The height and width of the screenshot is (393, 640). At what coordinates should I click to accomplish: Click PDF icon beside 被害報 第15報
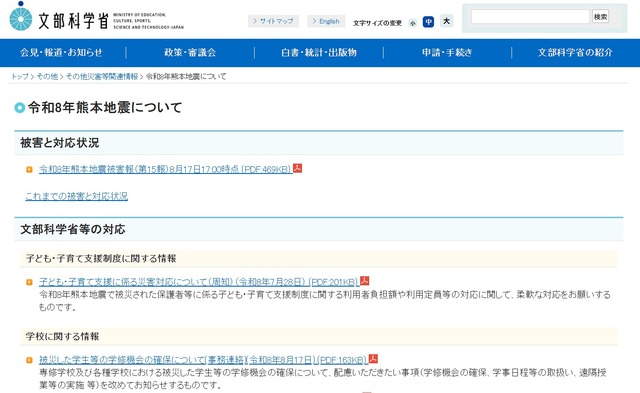pyautogui.click(x=298, y=168)
